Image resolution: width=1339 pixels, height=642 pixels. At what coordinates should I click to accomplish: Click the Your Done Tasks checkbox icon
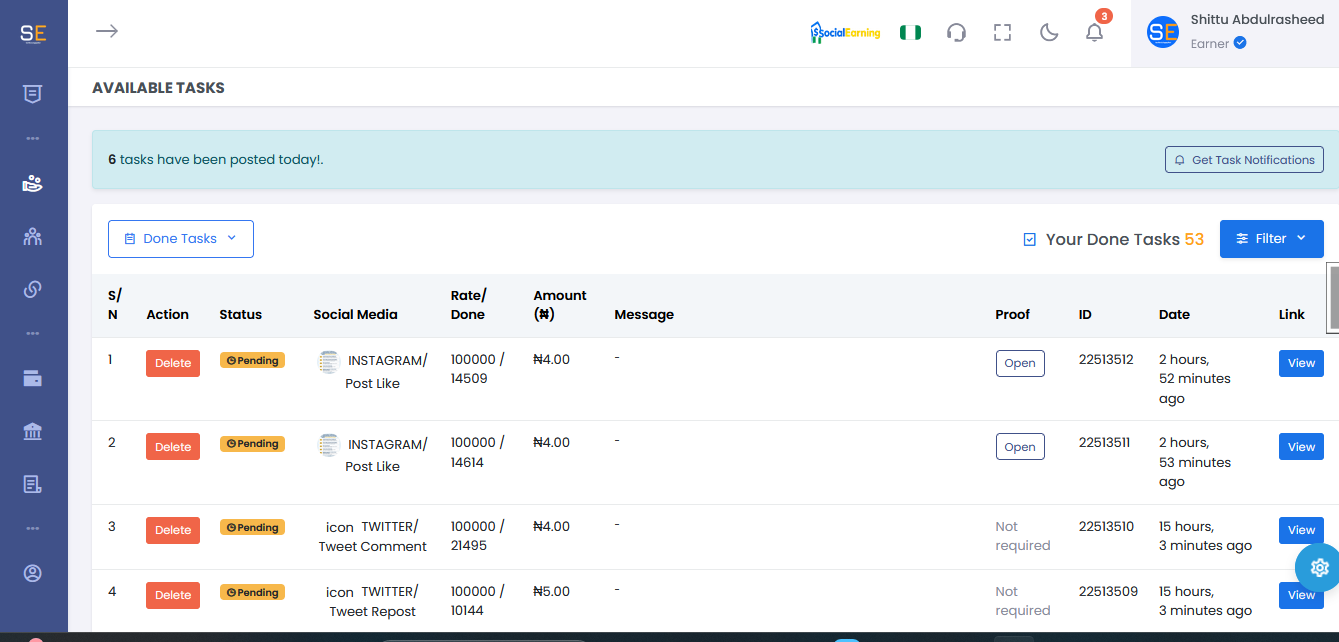click(x=1030, y=240)
